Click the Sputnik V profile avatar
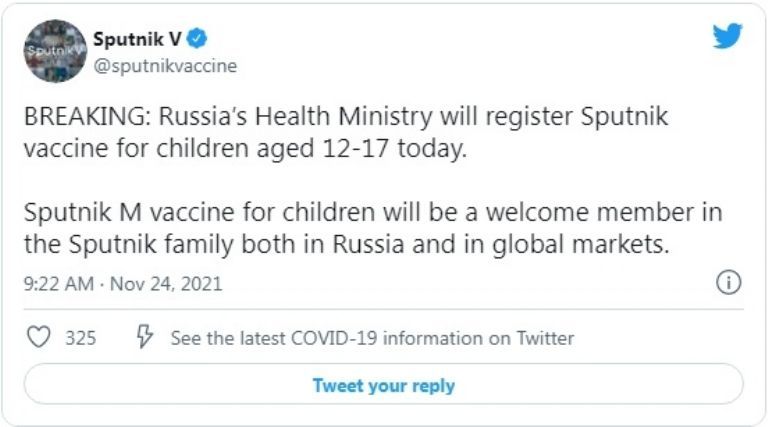Viewport: 768px width, 427px height. pos(55,51)
